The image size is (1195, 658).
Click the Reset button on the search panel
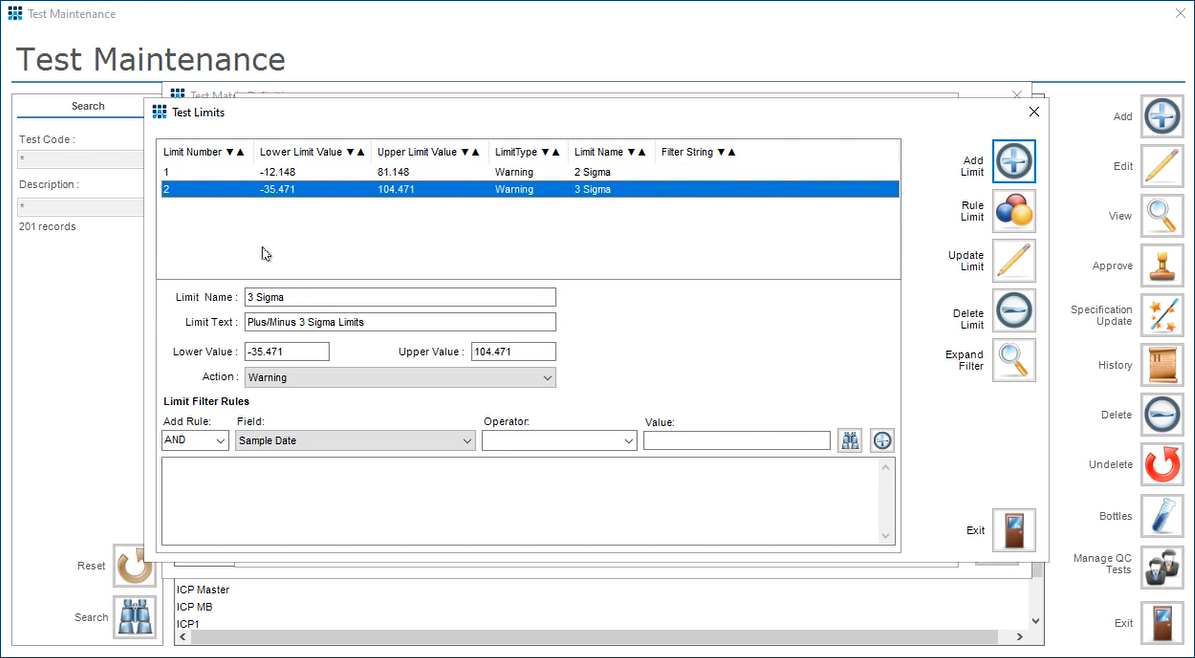point(134,565)
